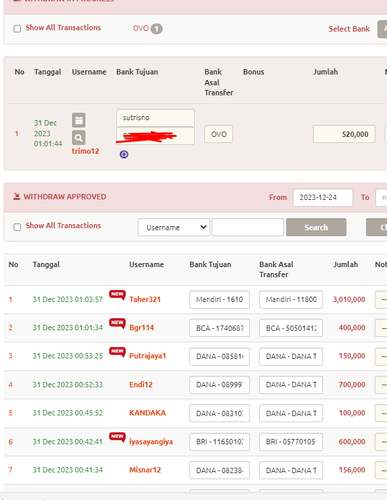The image size is (387, 500).
Task: Check Show All Transactions in withdraw approved
Action: tap(17, 227)
